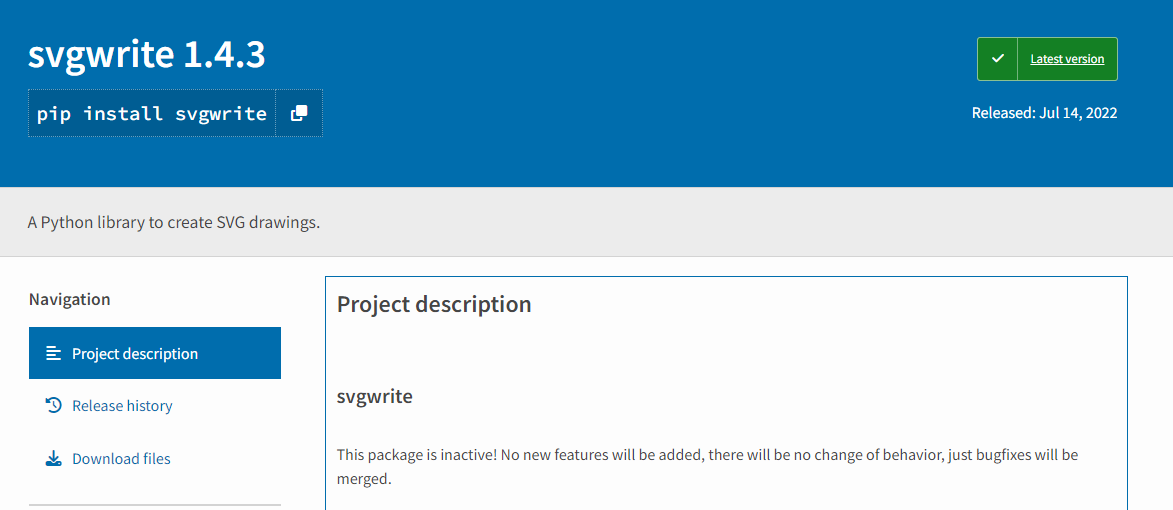Image resolution: width=1173 pixels, height=510 pixels.
Task: Click the download arrow icon beside Download files
Action: (53, 458)
